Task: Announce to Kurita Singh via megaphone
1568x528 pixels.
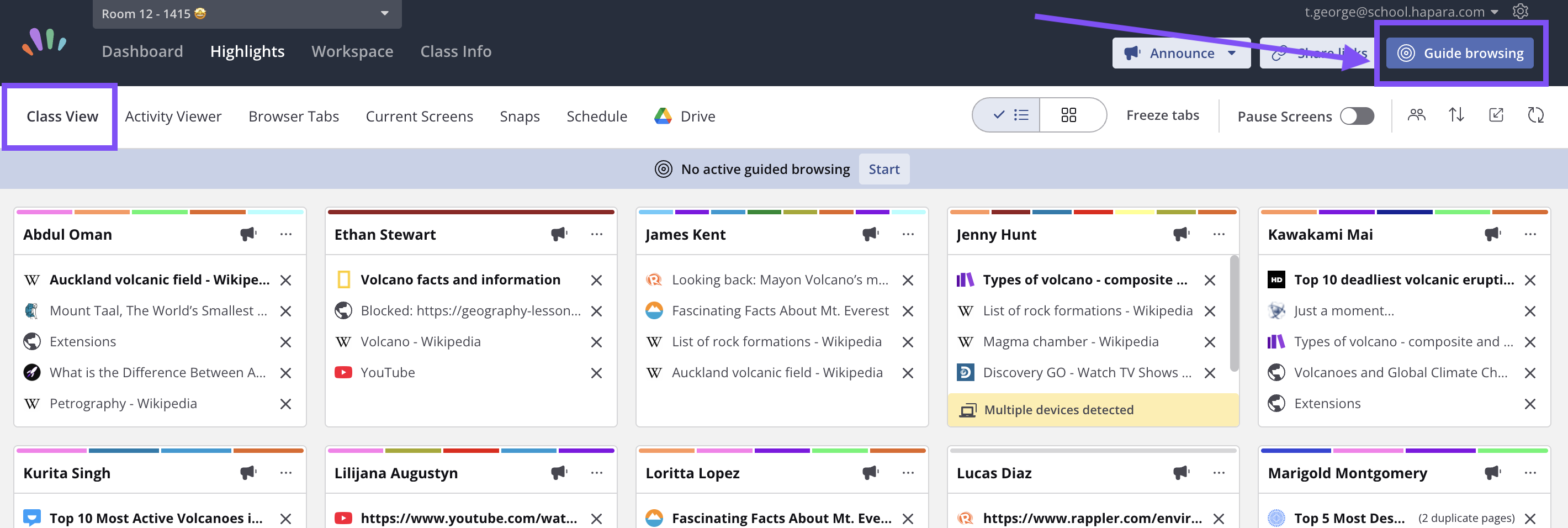Action: tap(248, 473)
